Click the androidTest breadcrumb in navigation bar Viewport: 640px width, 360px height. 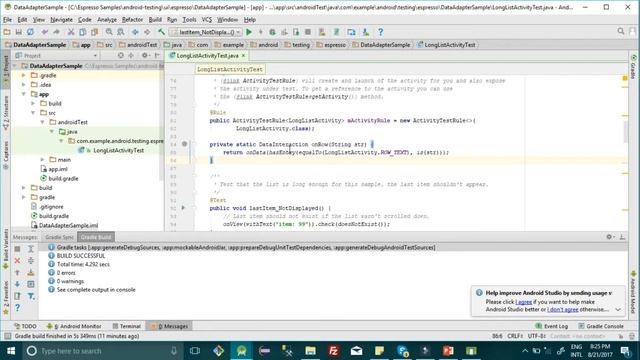coord(138,44)
